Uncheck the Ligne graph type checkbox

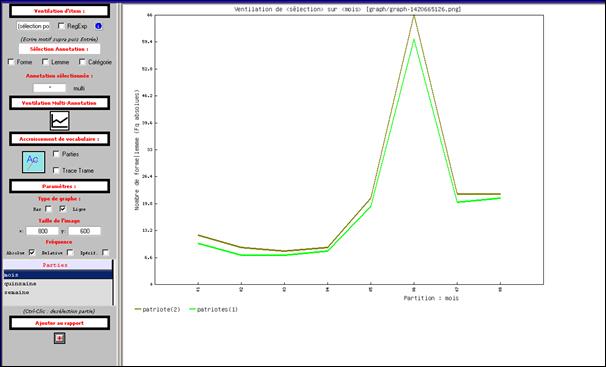[x=63, y=209]
